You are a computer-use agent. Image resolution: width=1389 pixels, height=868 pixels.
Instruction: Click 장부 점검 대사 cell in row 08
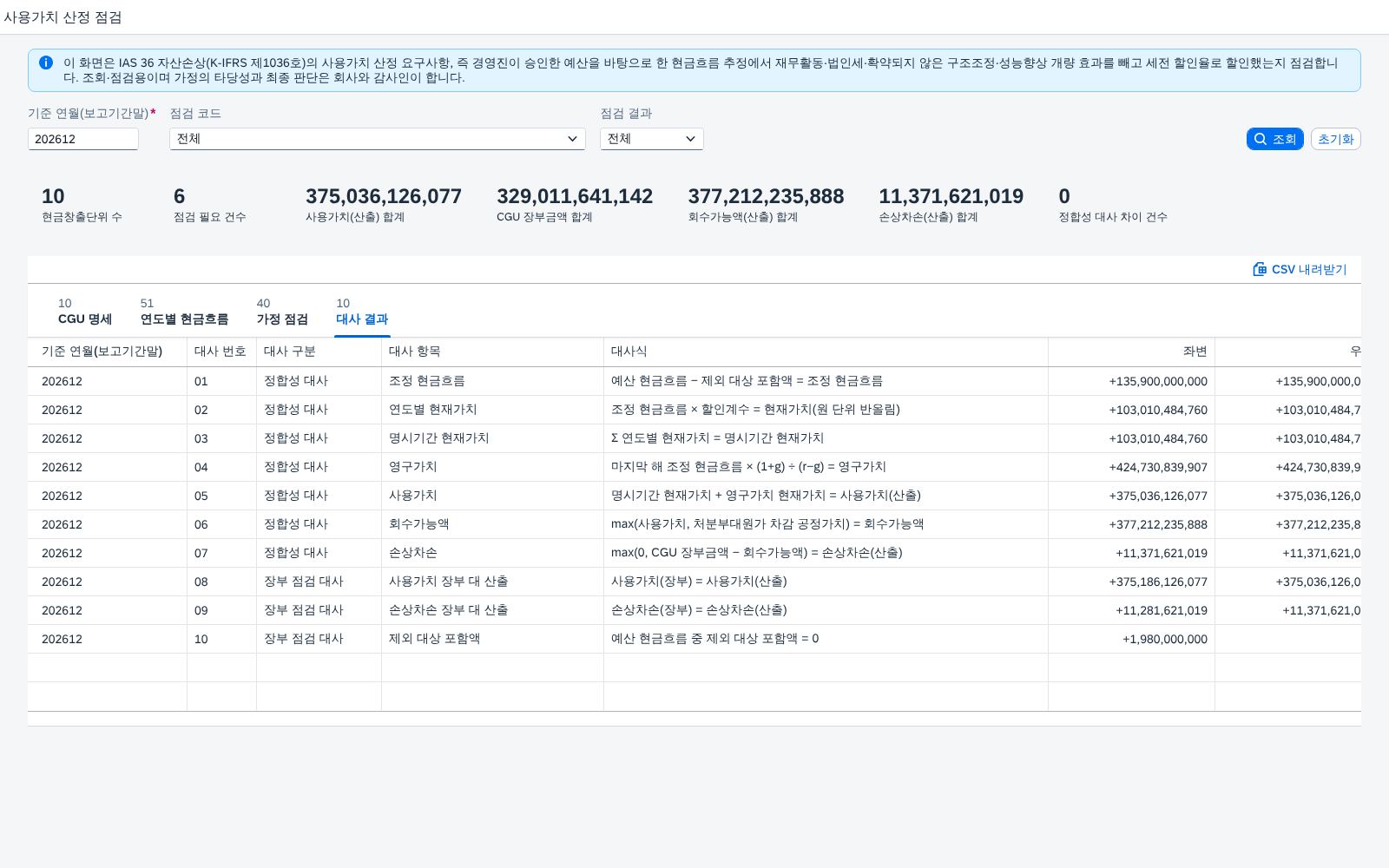[x=319, y=582]
